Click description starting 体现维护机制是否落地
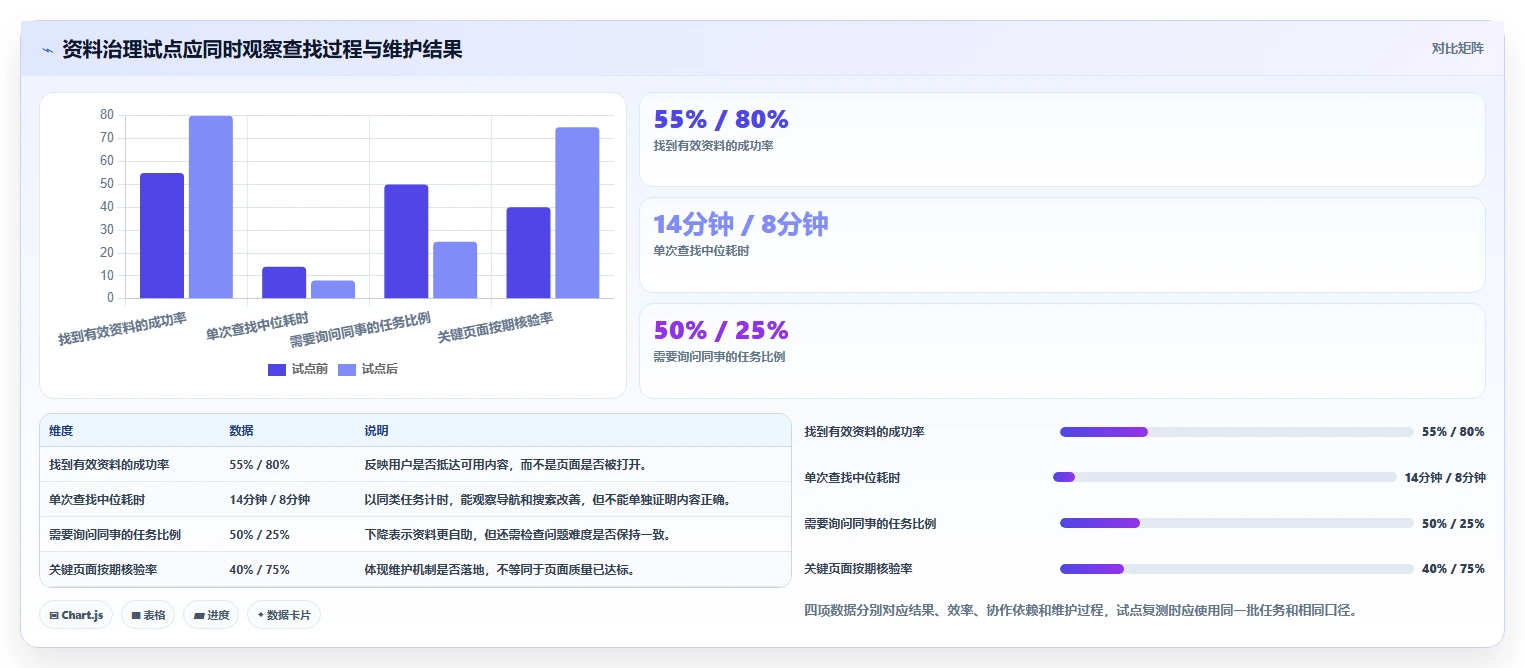The width and height of the screenshot is (1525, 668). pos(499,570)
